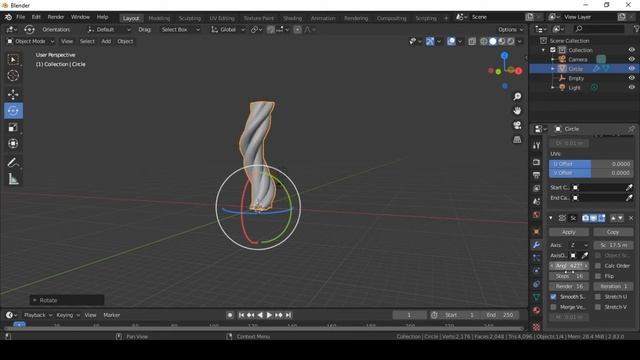
Task: Open the Physics properties tab
Action: pos(536,271)
